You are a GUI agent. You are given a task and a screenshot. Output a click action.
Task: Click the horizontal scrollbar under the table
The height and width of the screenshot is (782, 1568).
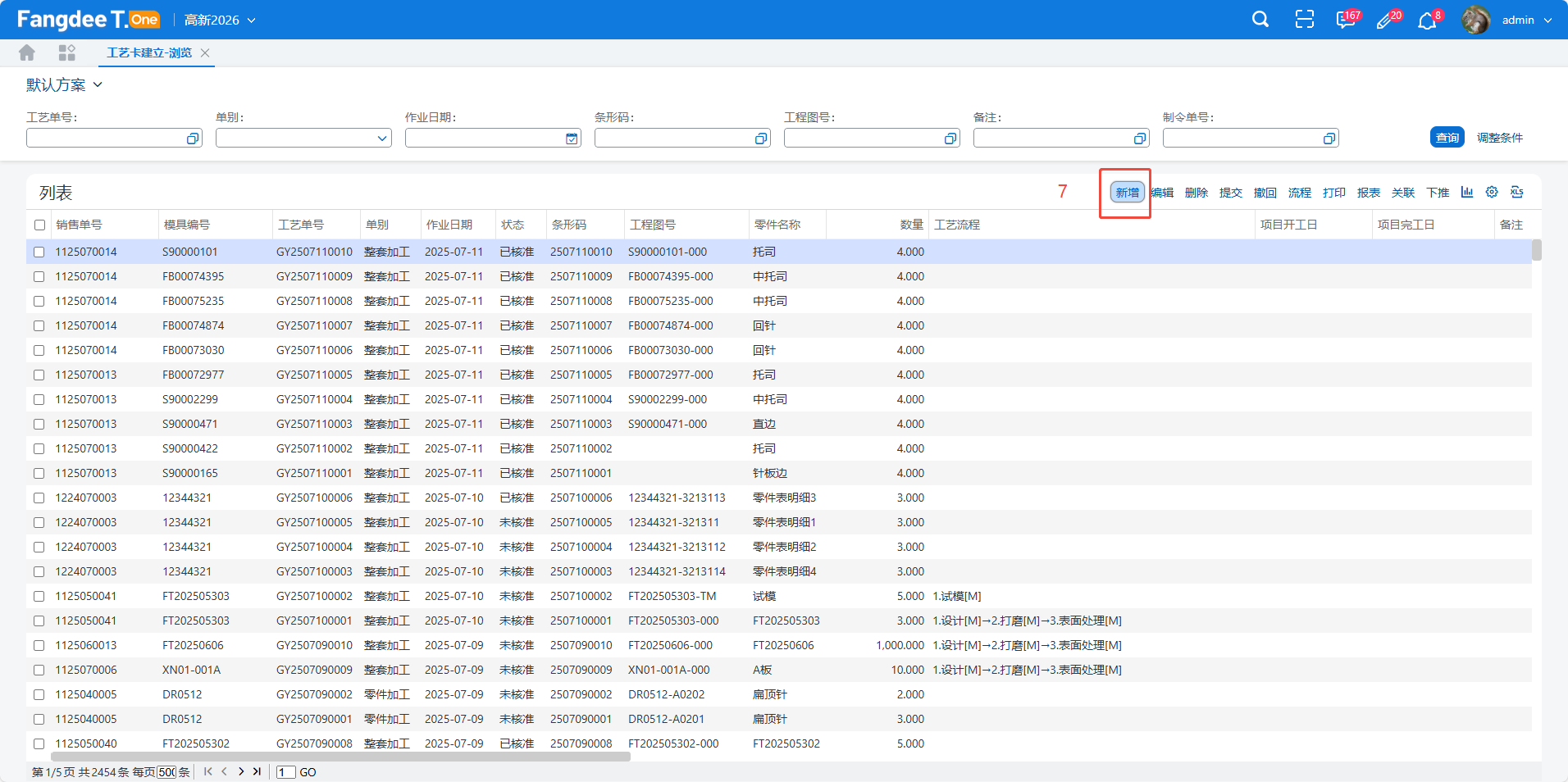coord(340,757)
